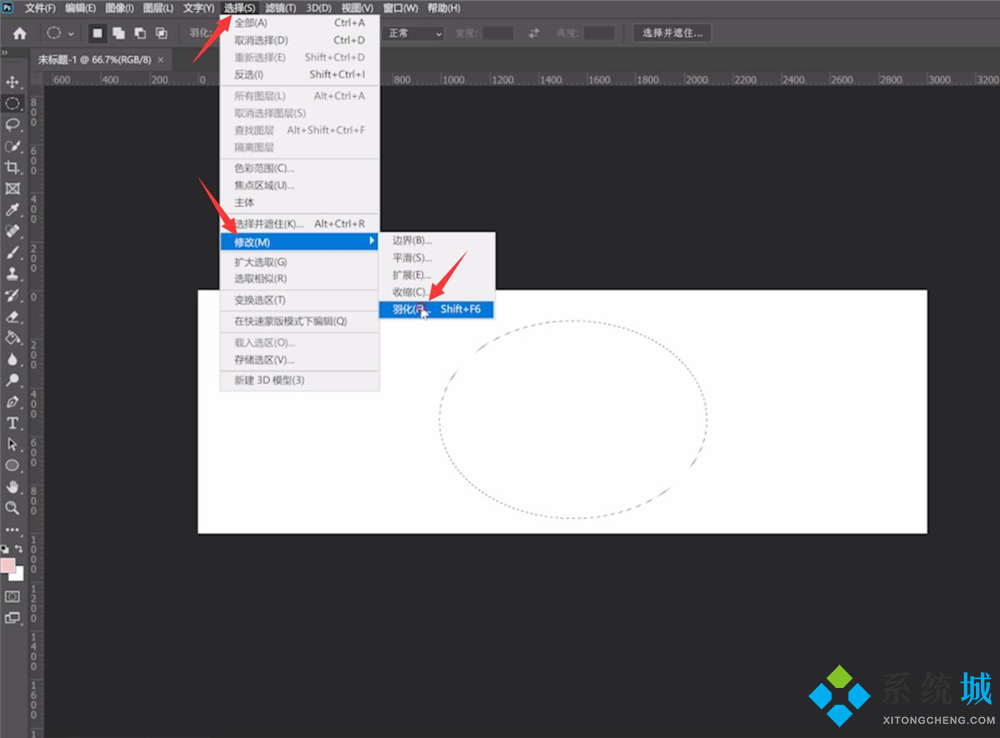This screenshot has width=1000, height=738.
Task: Choose the Type (T) tool
Action: coord(13,423)
